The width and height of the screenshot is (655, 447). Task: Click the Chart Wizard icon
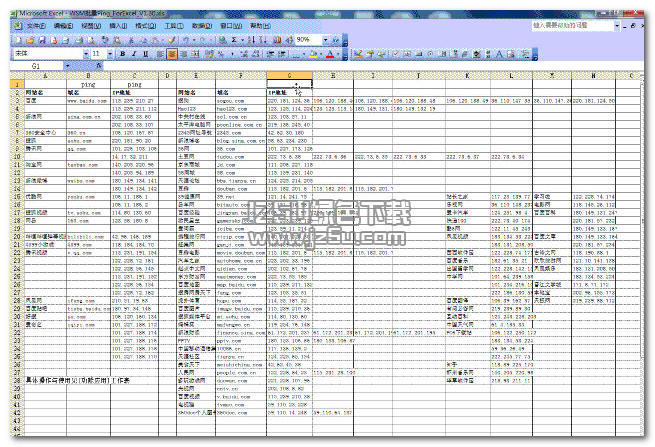274,39
